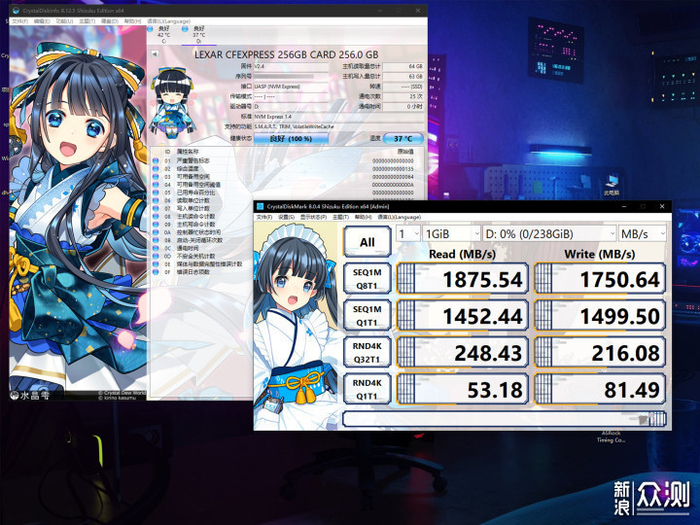700x525 pixels.
Task: Close the CrystalDiskMark window
Action: pos(662,206)
